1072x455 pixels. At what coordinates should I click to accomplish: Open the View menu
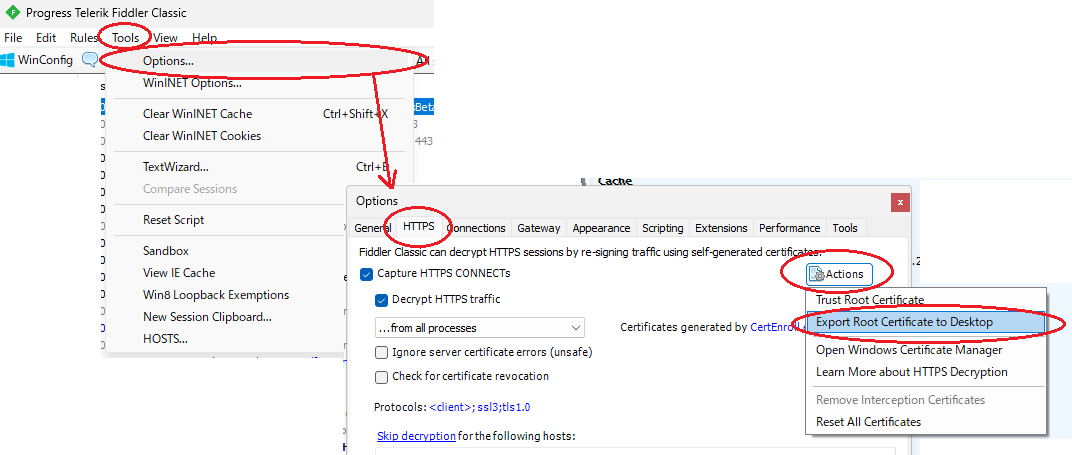pyautogui.click(x=165, y=38)
